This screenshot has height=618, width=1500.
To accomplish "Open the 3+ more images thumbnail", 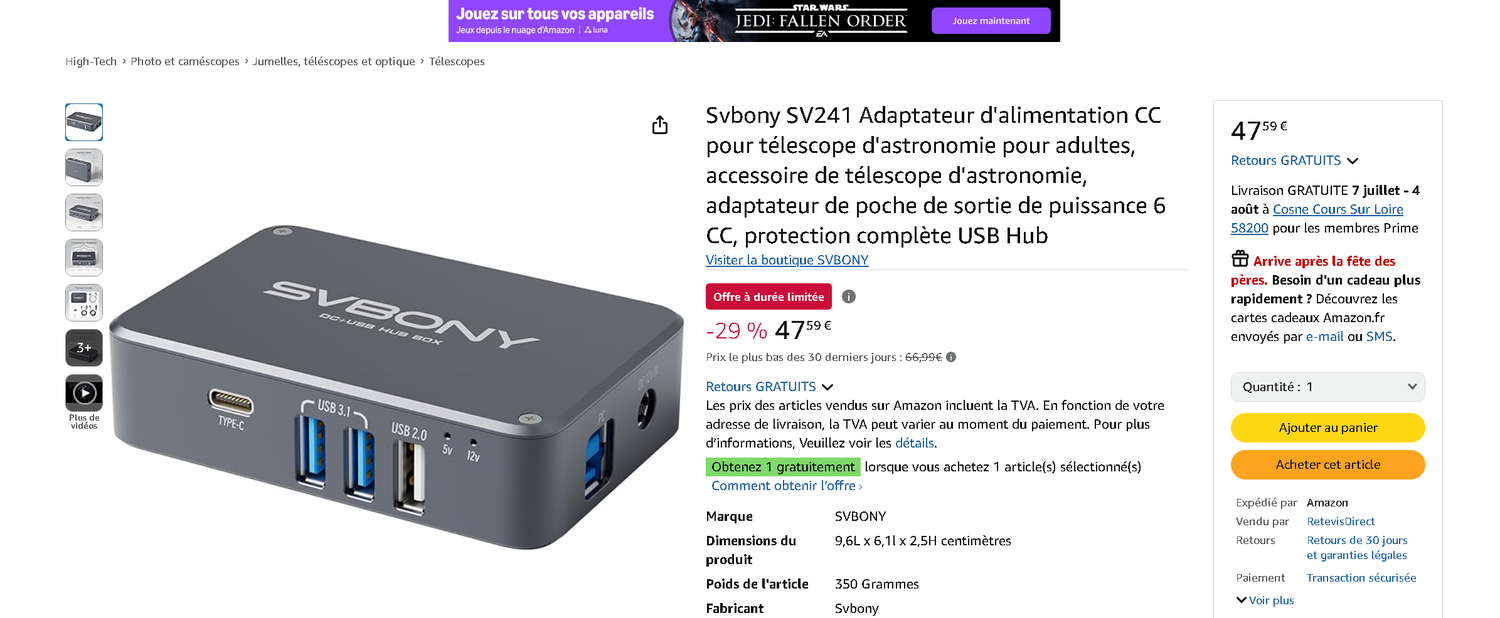I will pos(84,348).
